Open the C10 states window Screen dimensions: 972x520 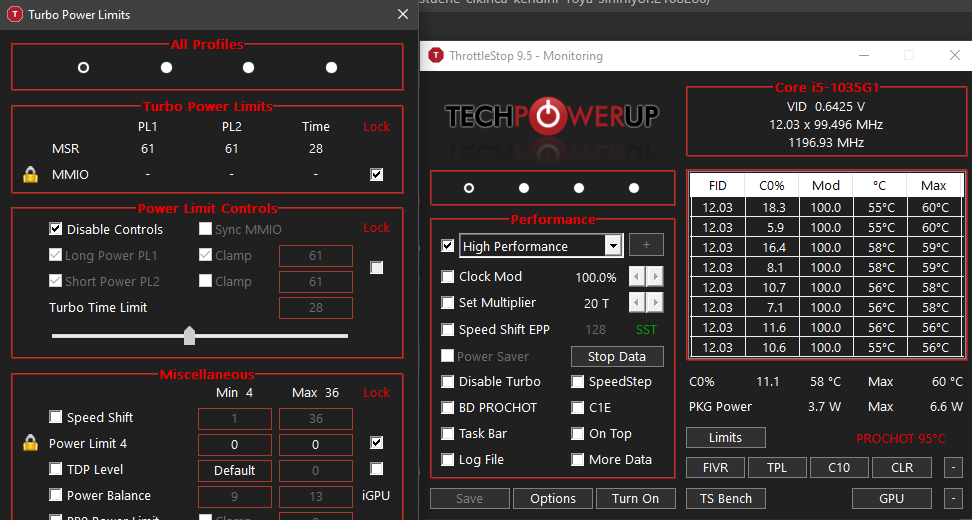pos(839,467)
